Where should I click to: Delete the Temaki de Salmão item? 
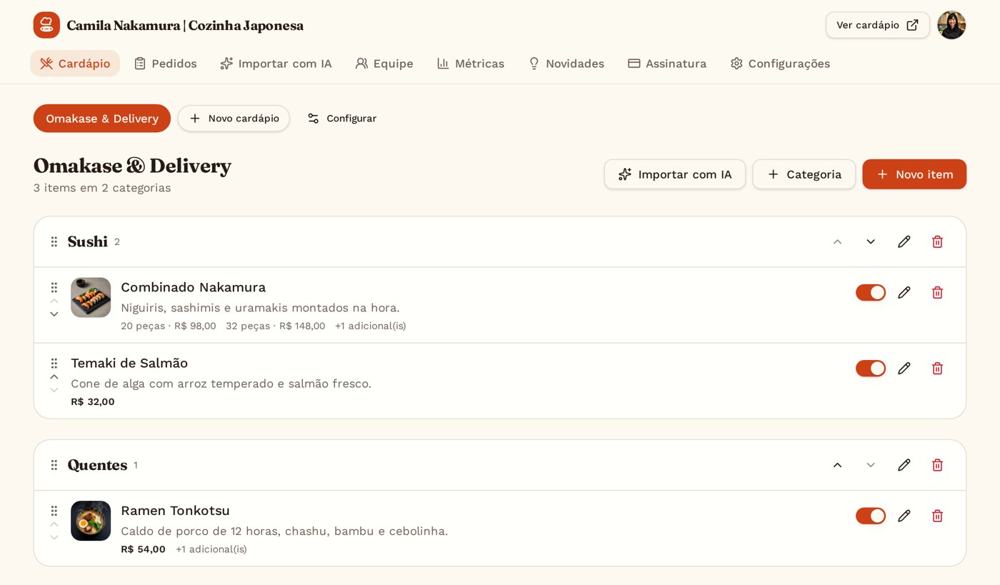pos(937,369)
